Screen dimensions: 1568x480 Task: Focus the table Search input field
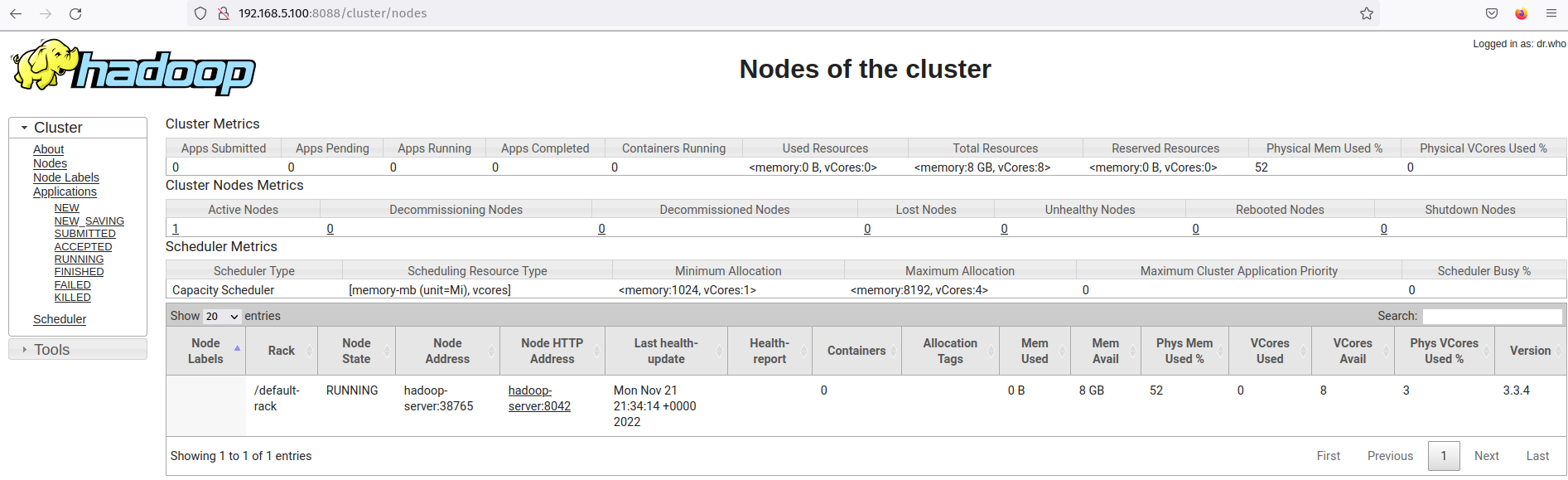click(x=1492, y=316)
